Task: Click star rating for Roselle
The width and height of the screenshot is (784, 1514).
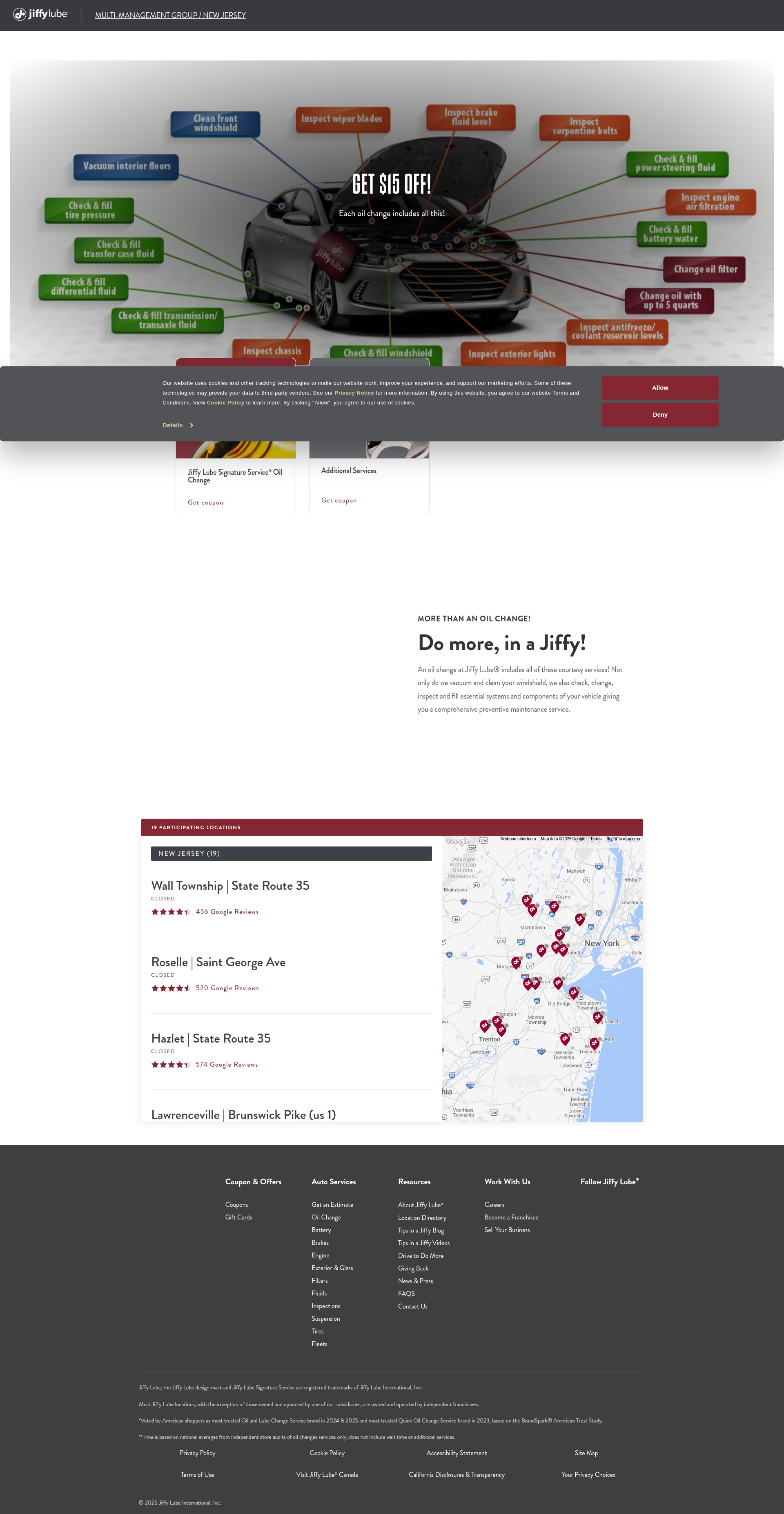Action: tap(171, 988)
